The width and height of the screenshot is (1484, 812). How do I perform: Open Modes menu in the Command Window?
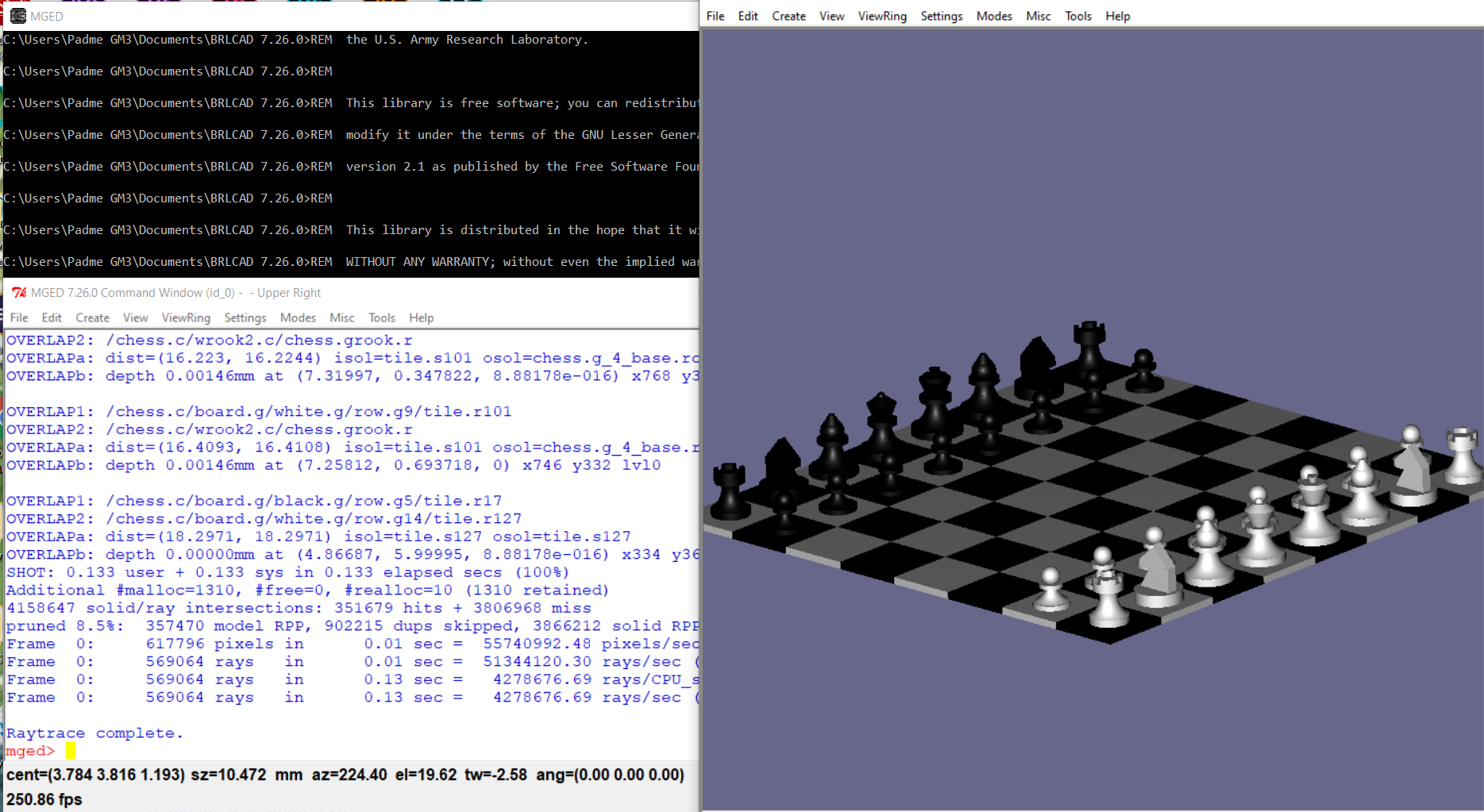point(298,317)
